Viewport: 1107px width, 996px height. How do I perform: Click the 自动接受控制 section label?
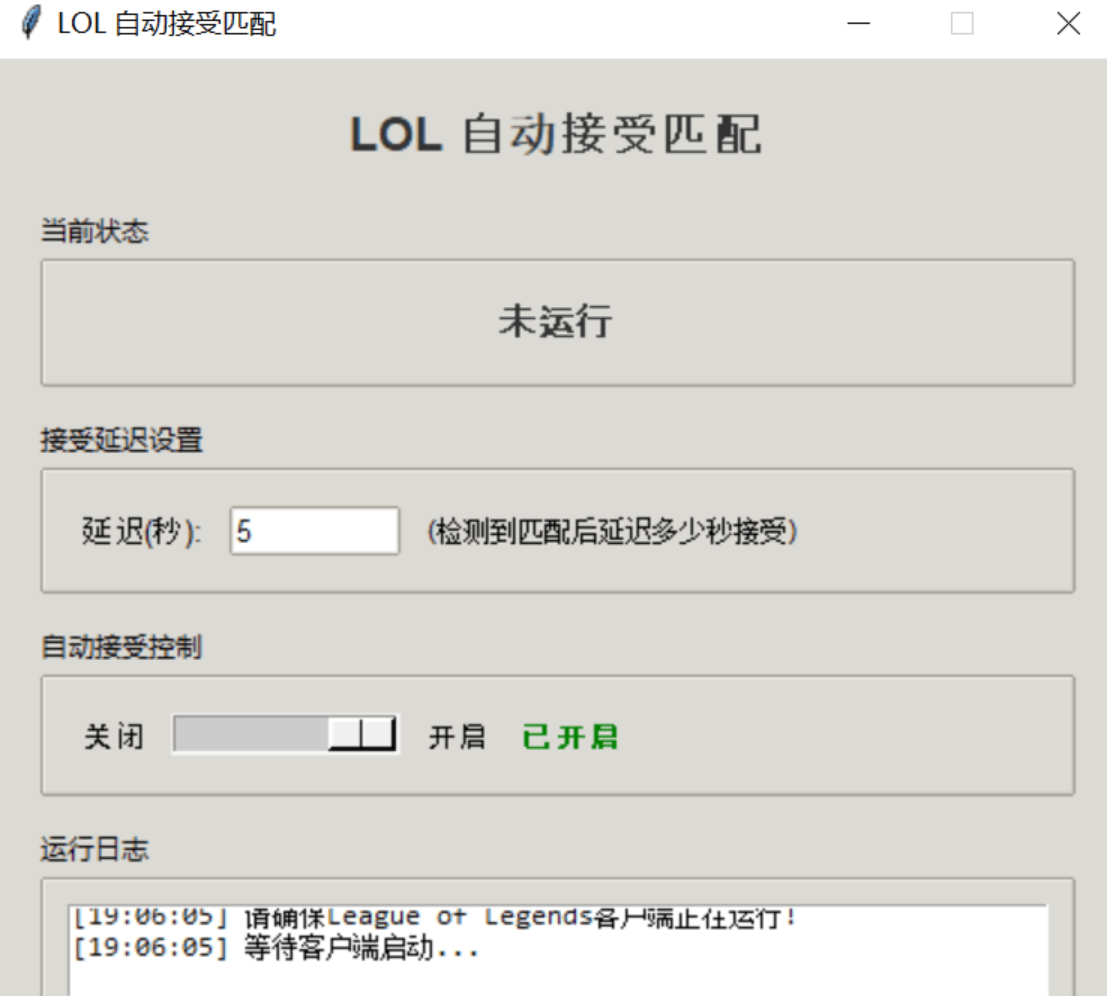[x=121, y=647]
